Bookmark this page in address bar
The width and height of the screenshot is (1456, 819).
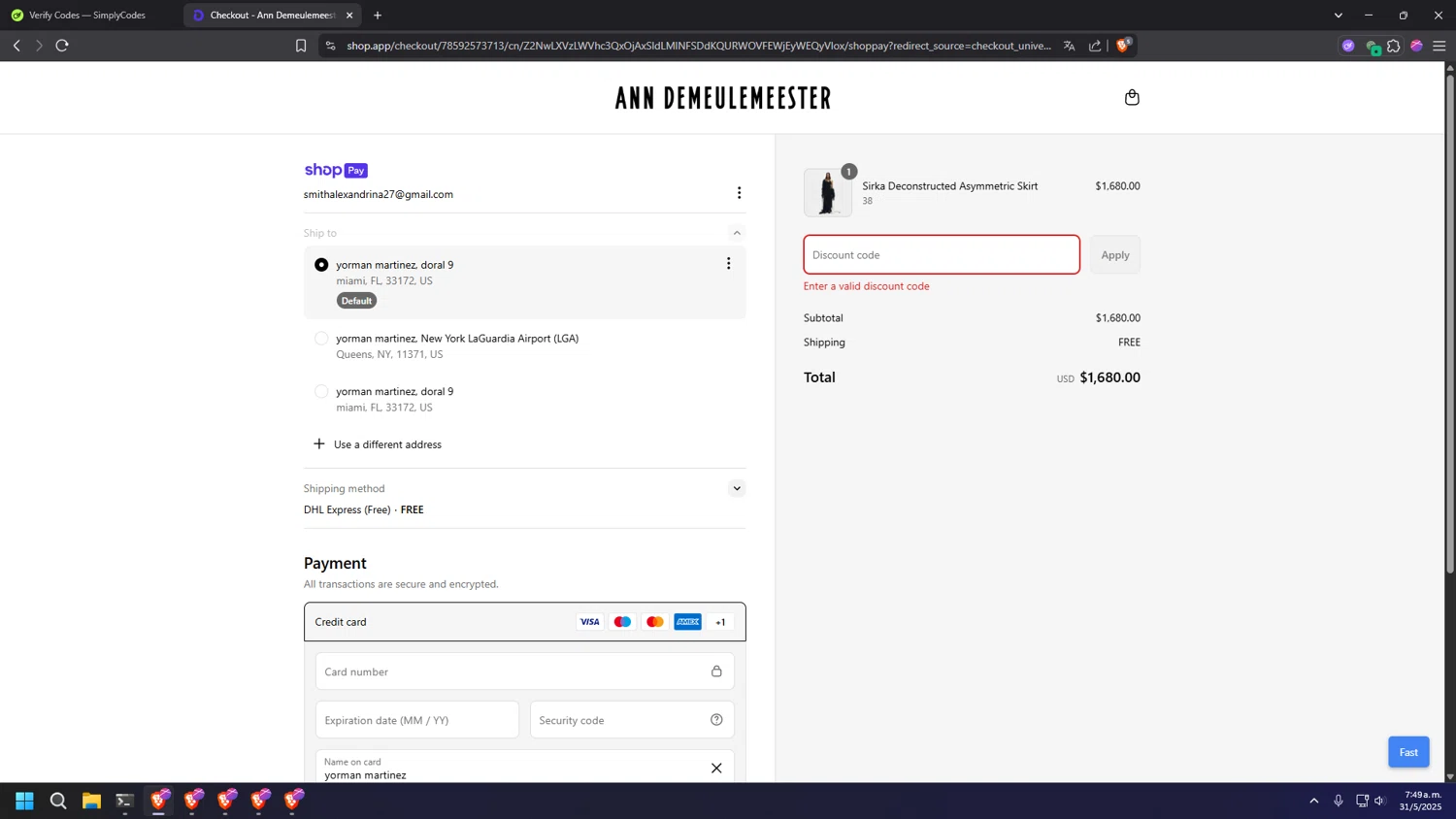tap(301, 46)
